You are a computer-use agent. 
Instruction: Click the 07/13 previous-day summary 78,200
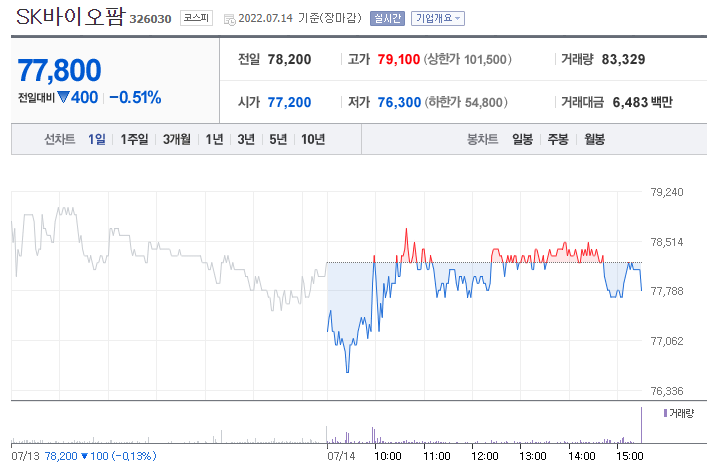83,456
